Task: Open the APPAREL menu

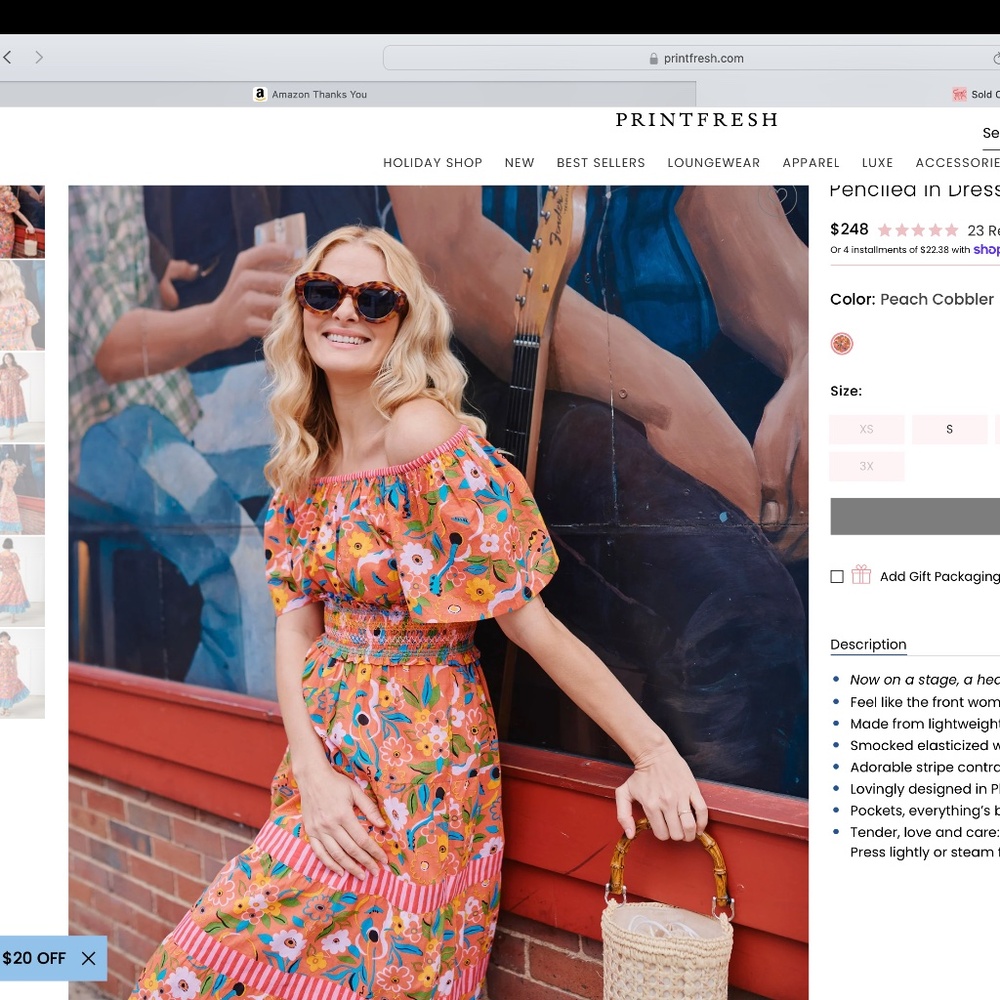Action: pyautogui.click(x=811, y=162)
